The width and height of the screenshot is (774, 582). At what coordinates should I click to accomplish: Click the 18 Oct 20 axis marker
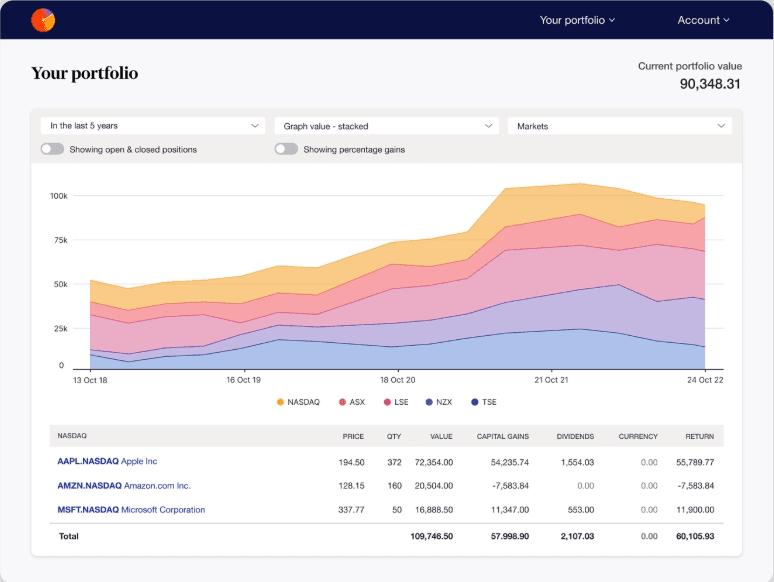pos(397,380)
